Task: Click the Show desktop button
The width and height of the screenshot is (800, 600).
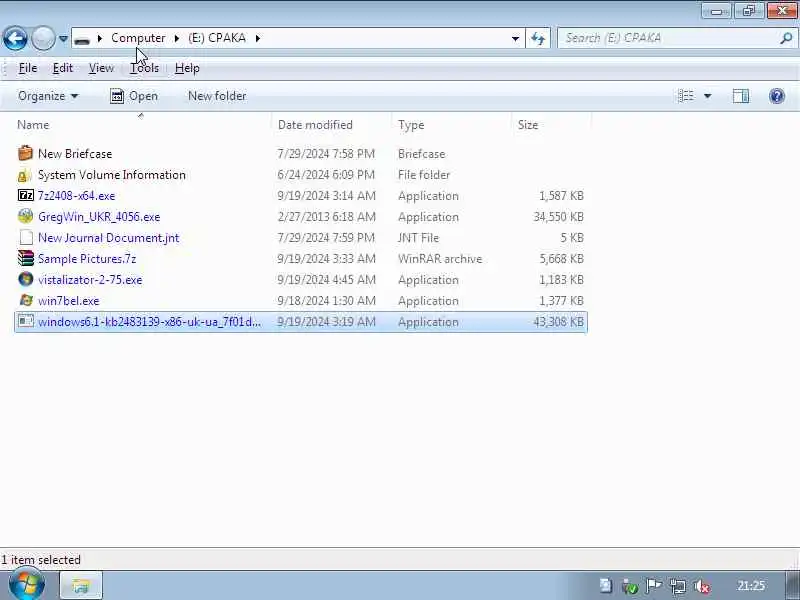Action: point(792,585)
